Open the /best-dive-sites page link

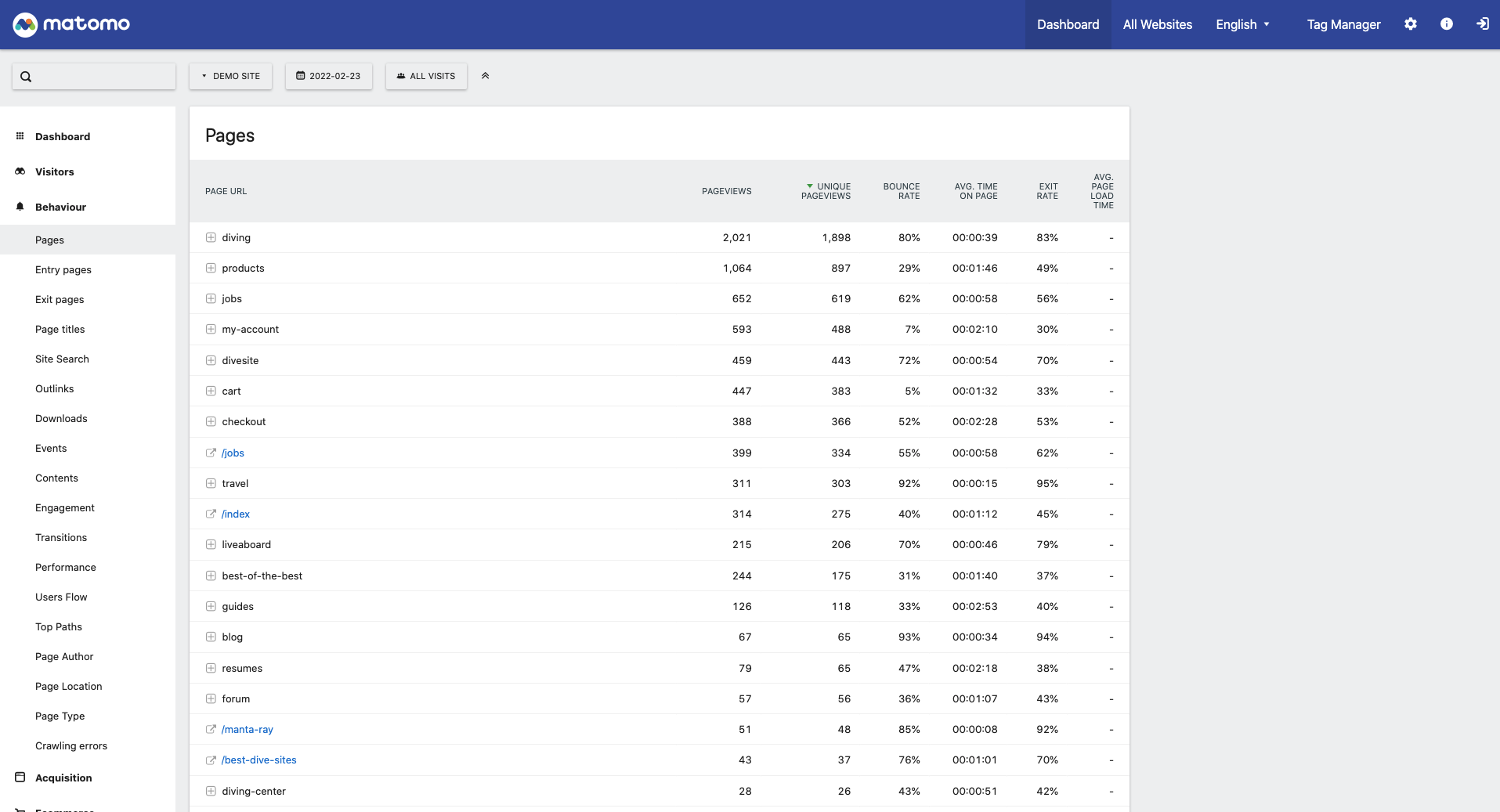(x=258, y=760)
